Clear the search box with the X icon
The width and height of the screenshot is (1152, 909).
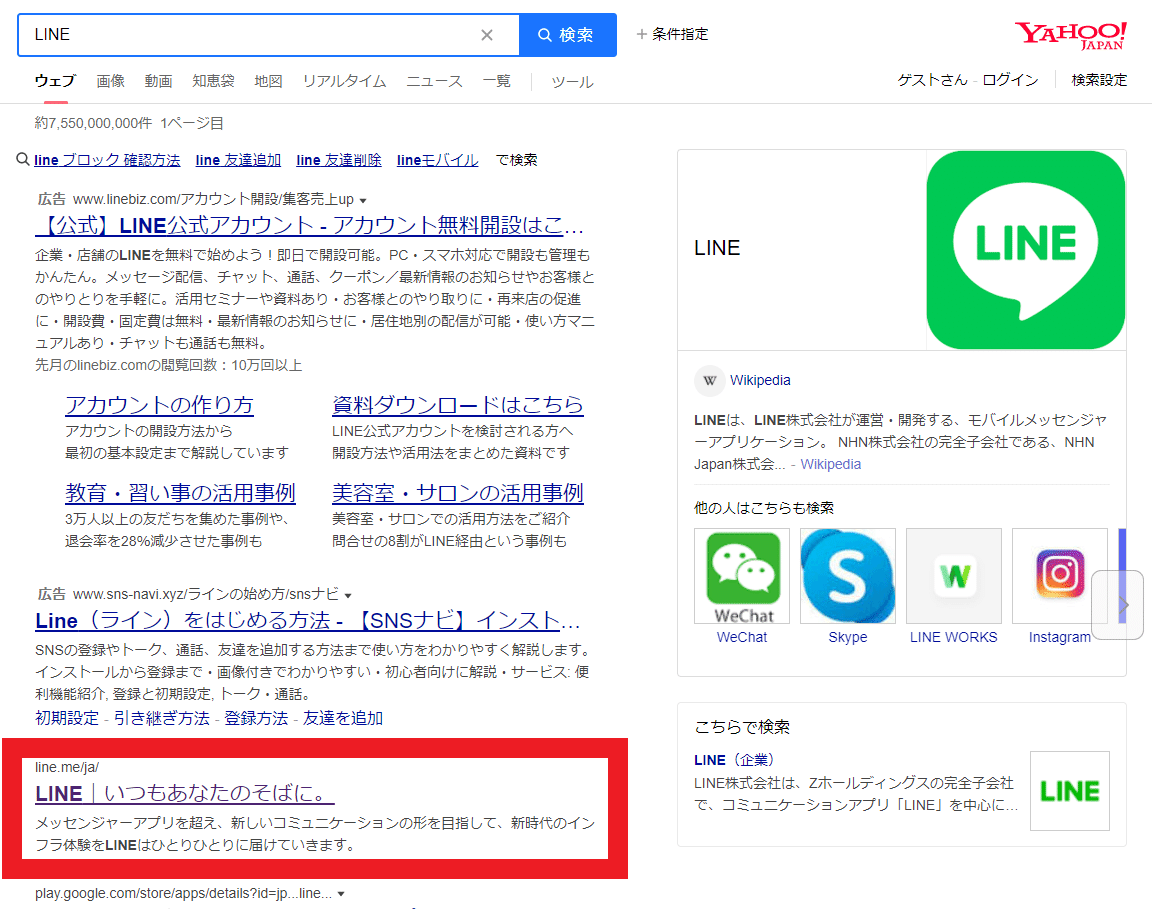coord(486,35)
